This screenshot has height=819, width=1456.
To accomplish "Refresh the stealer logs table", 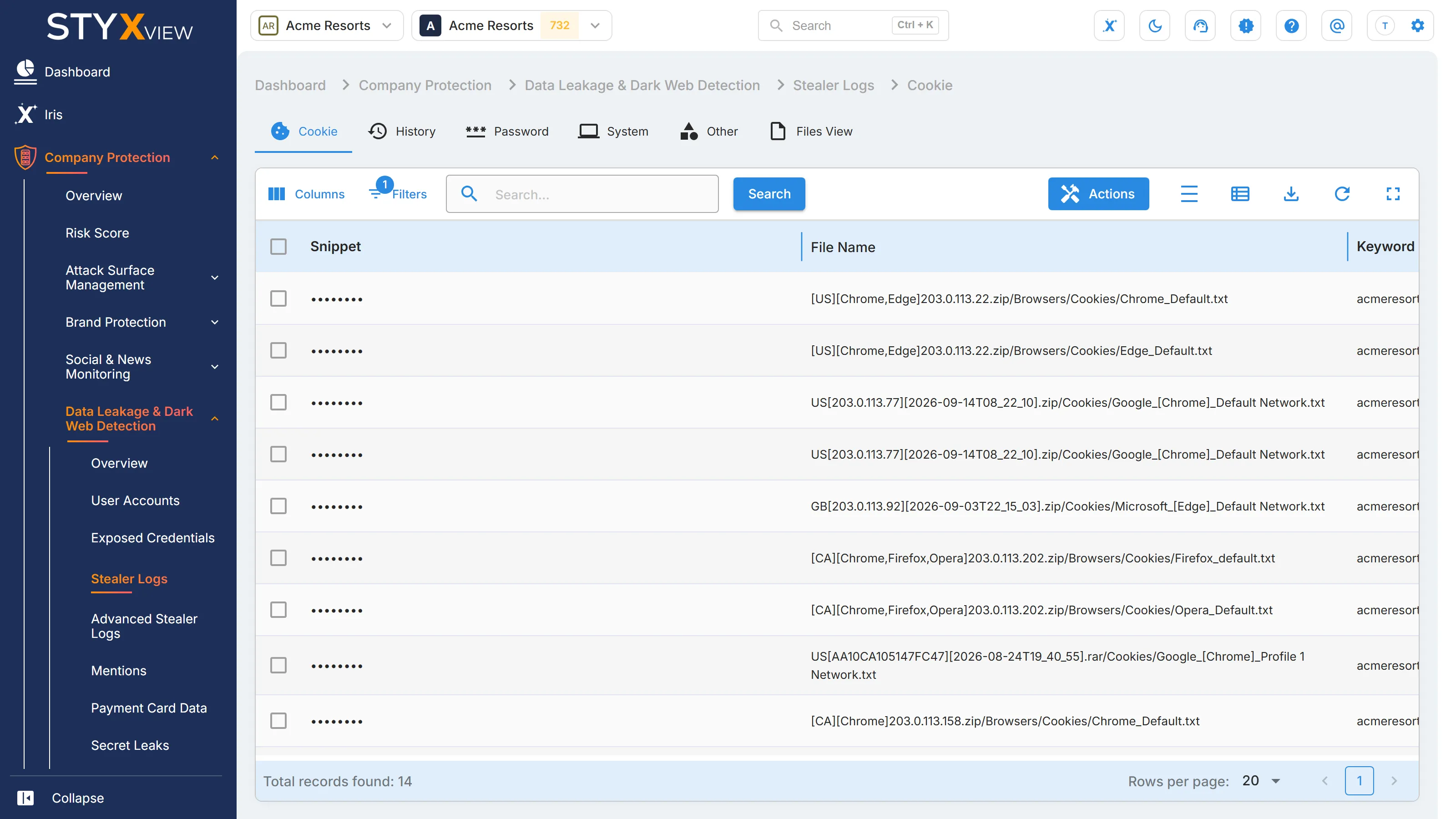I will 1342,194.
